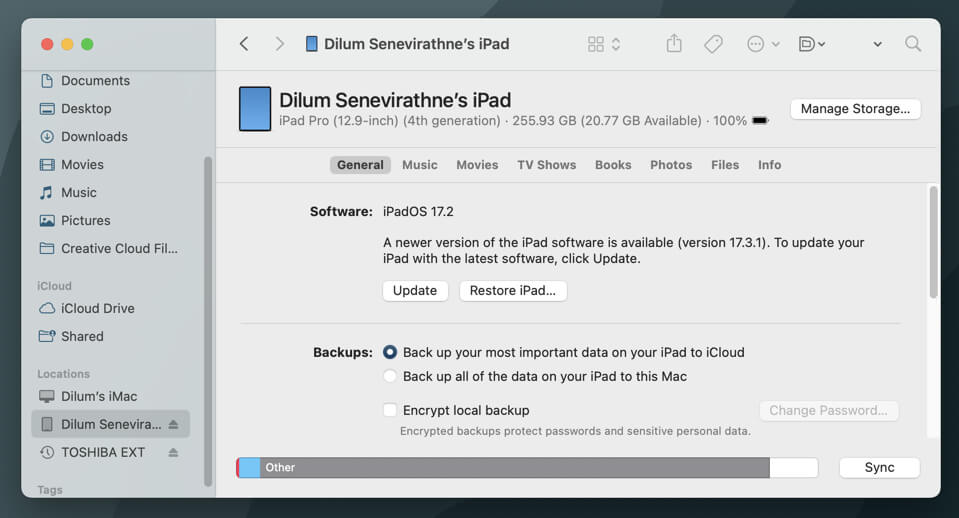Select back up to this Mac option
Screen dimensions: 959x518
coord(390,376)
